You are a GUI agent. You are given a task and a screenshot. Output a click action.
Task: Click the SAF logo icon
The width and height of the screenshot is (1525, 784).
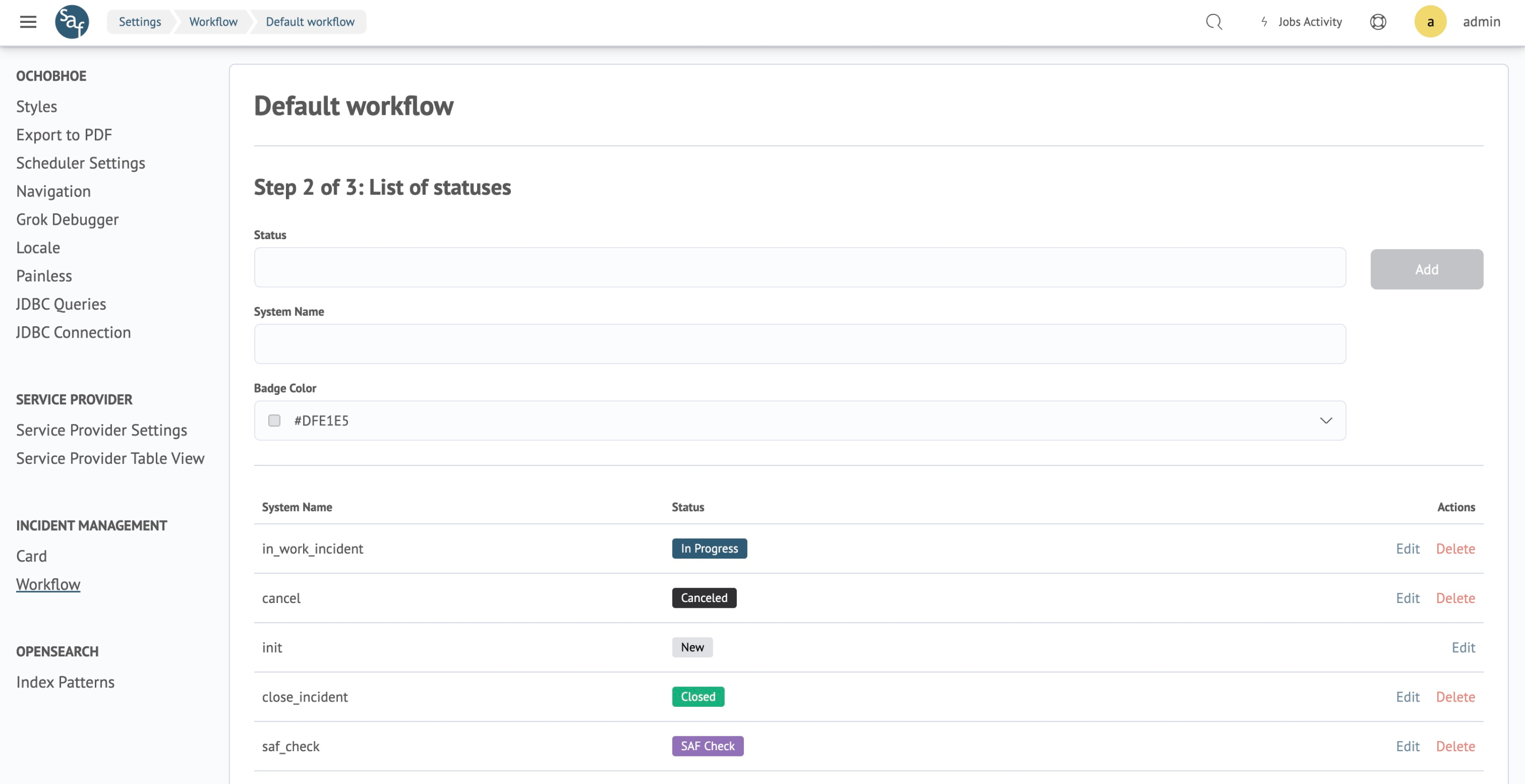(x=71, y=22)
